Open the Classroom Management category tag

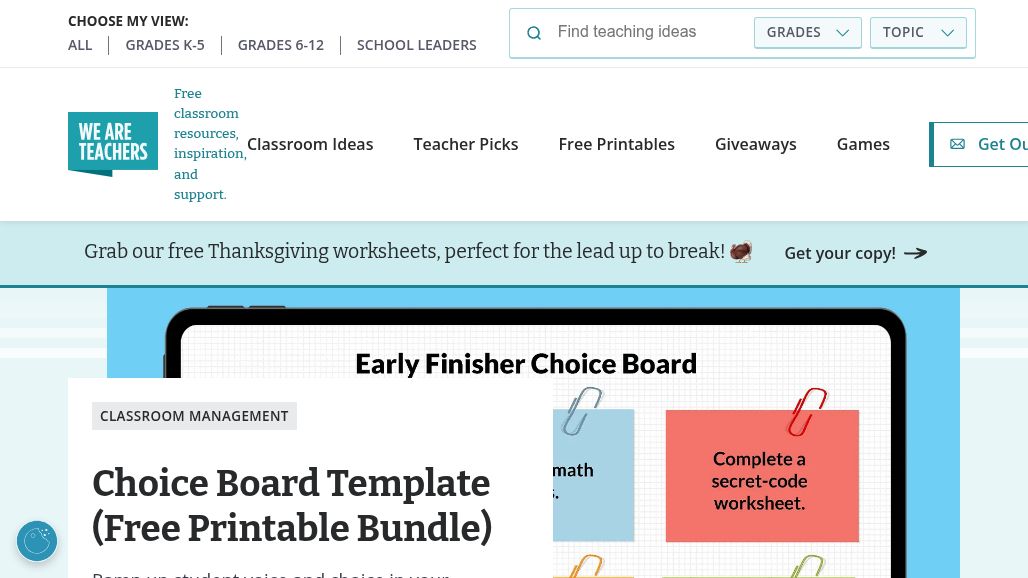194,416
